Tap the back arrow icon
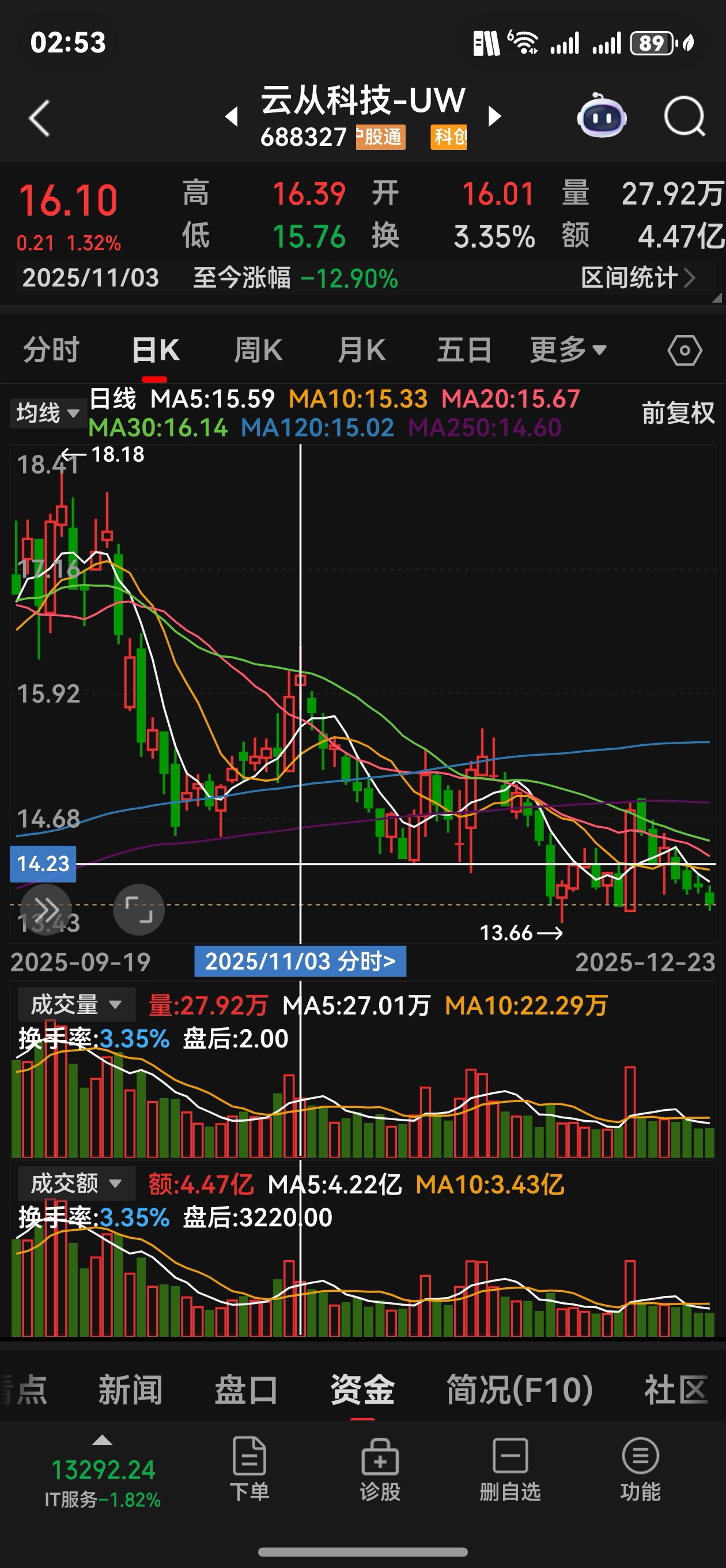This screenshot has width=726, height=1568. (40, 118)
